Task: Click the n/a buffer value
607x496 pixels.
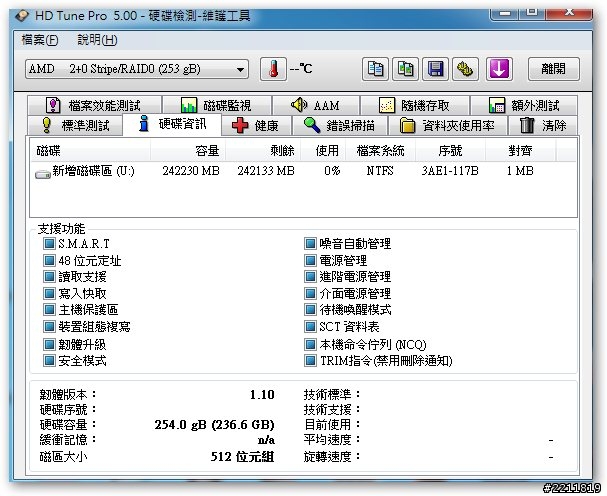Action: tap(266, 440)
